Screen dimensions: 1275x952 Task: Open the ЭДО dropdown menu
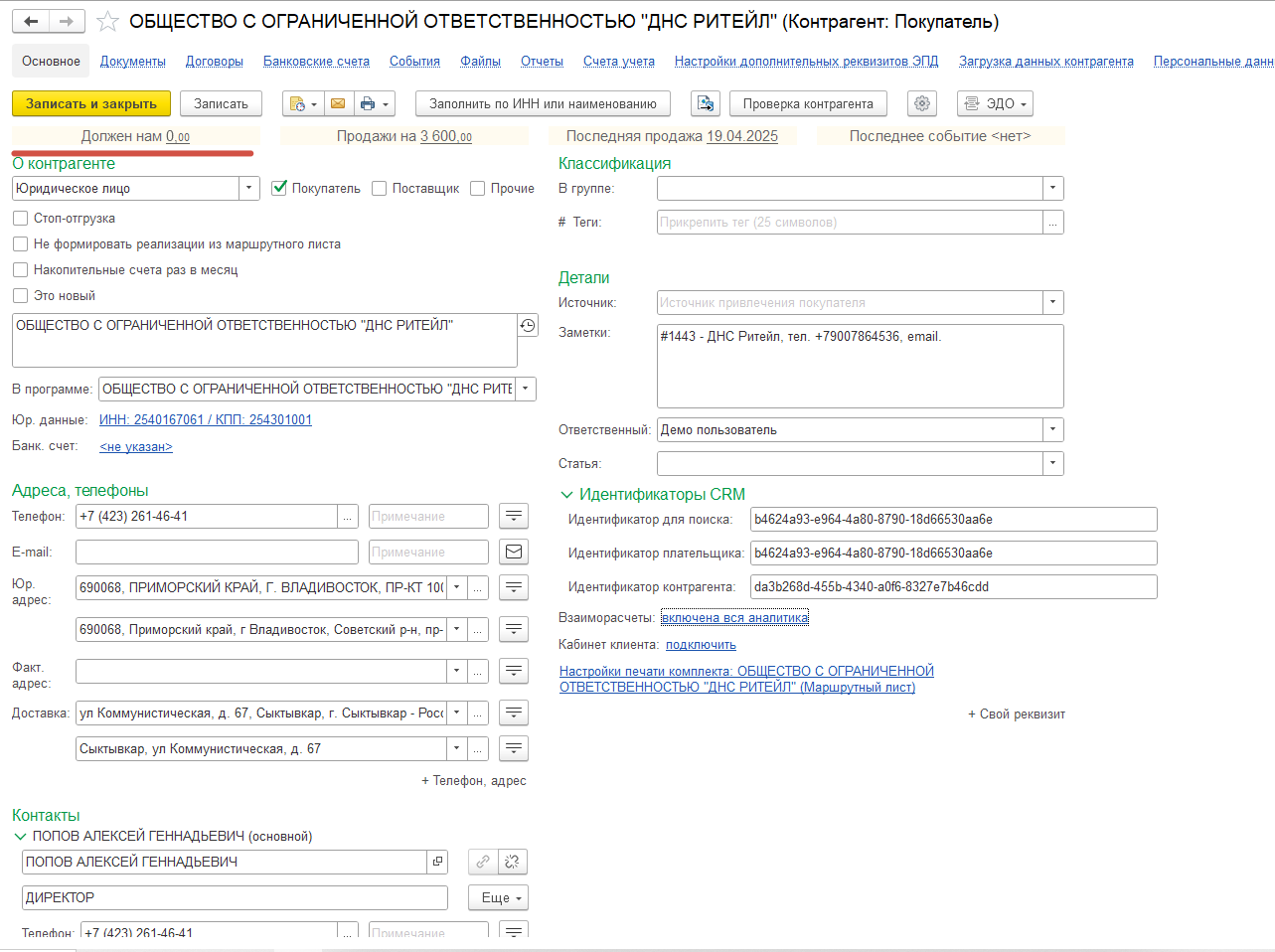pos(995,103)
